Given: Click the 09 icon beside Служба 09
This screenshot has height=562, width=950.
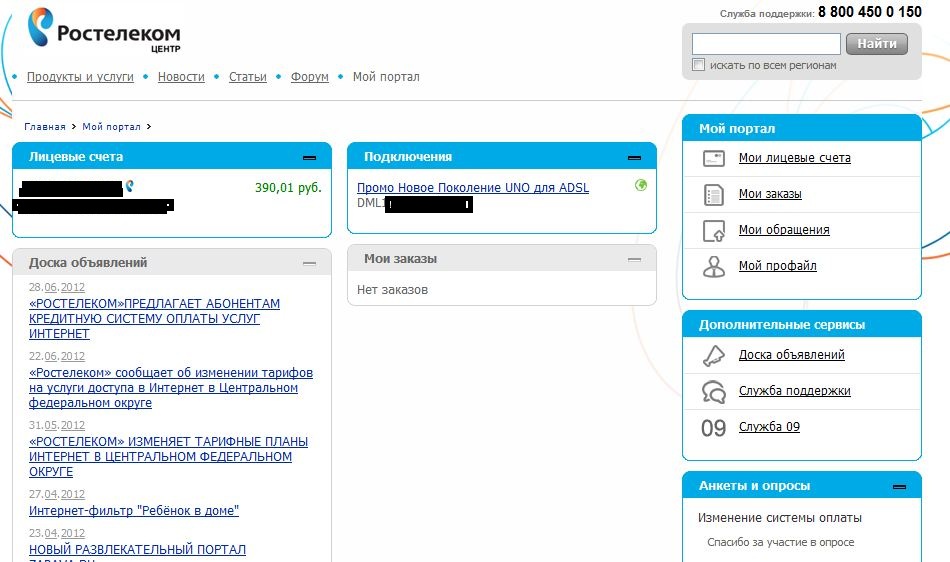Looking at the screenshot, I should (x=713, y=428).
